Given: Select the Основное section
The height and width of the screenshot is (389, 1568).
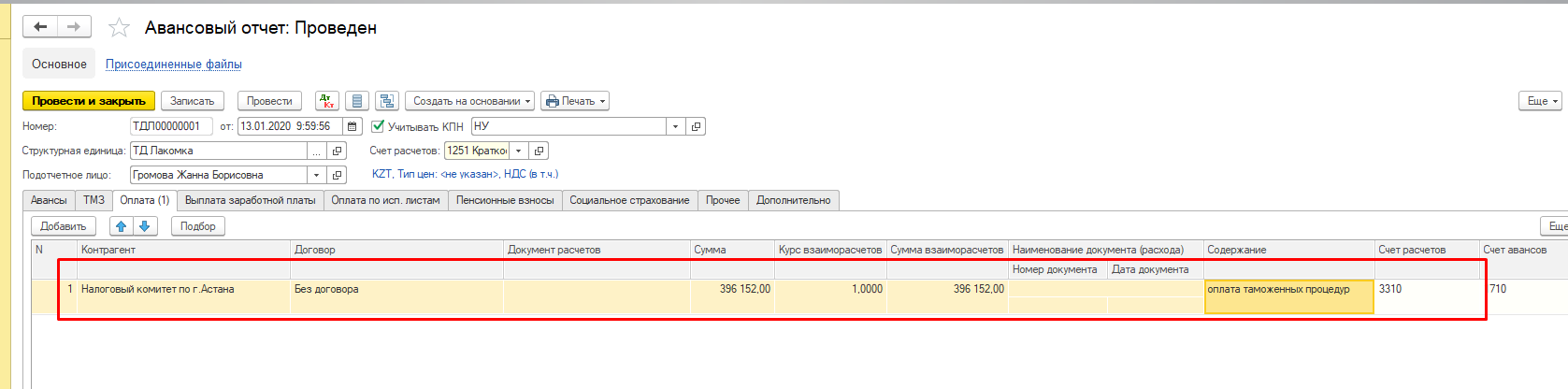Looking at the screenshot, I should tap(59, 64).
